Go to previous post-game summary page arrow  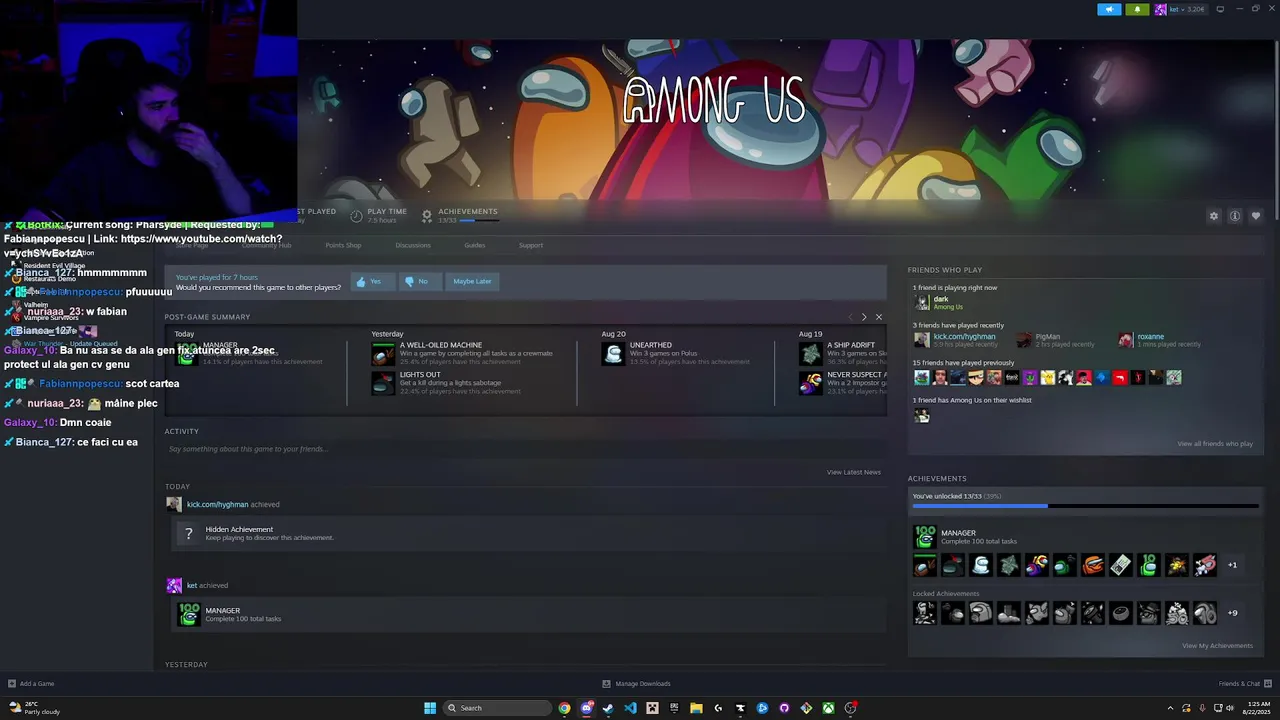pos(851,317)
